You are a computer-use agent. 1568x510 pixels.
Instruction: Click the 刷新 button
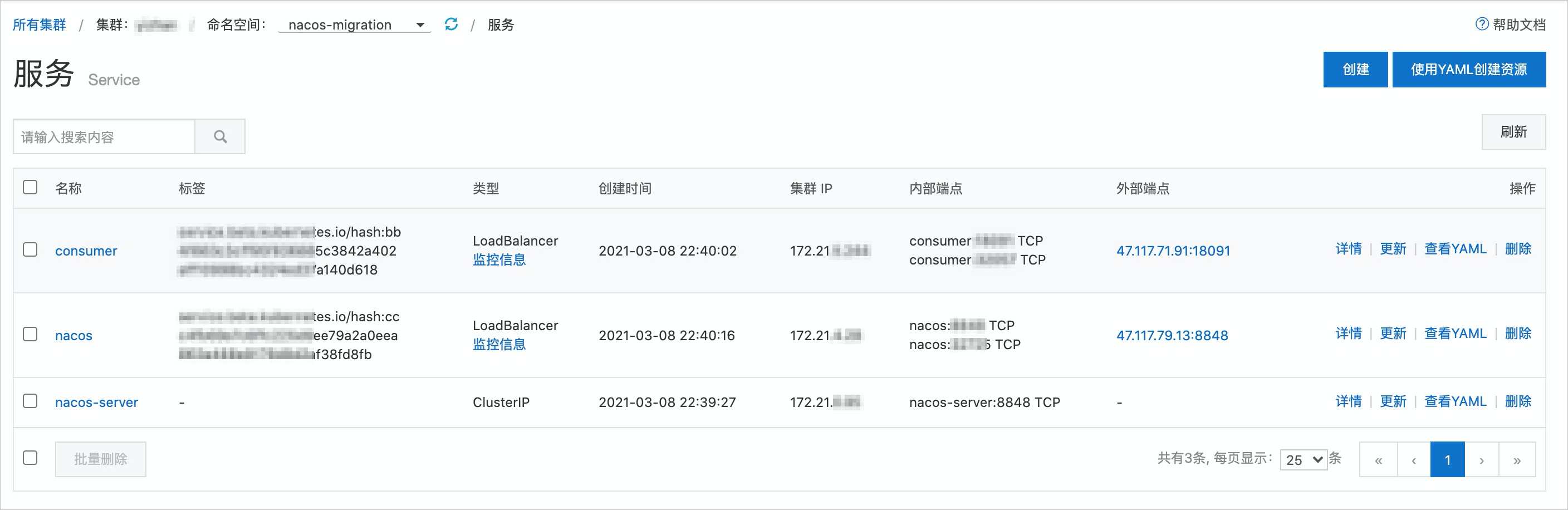click(1513, 132)
